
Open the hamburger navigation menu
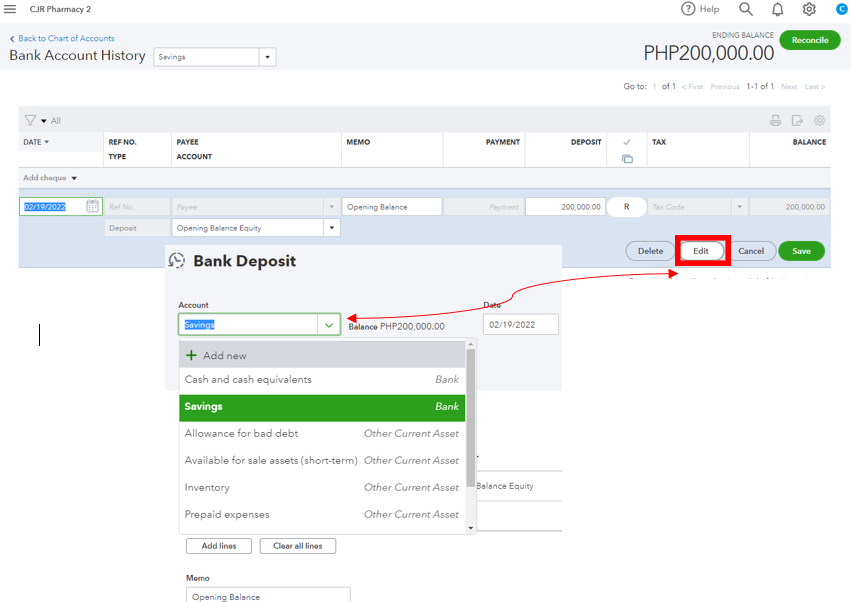10,9
